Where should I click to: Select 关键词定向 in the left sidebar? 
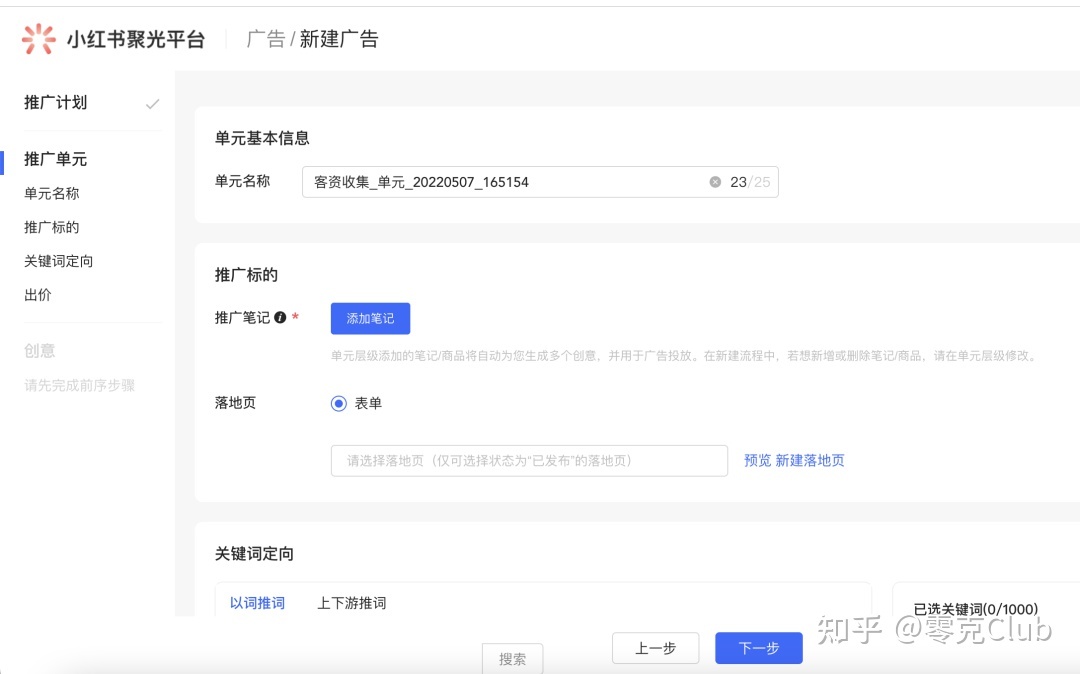click(x=57, y=261)
